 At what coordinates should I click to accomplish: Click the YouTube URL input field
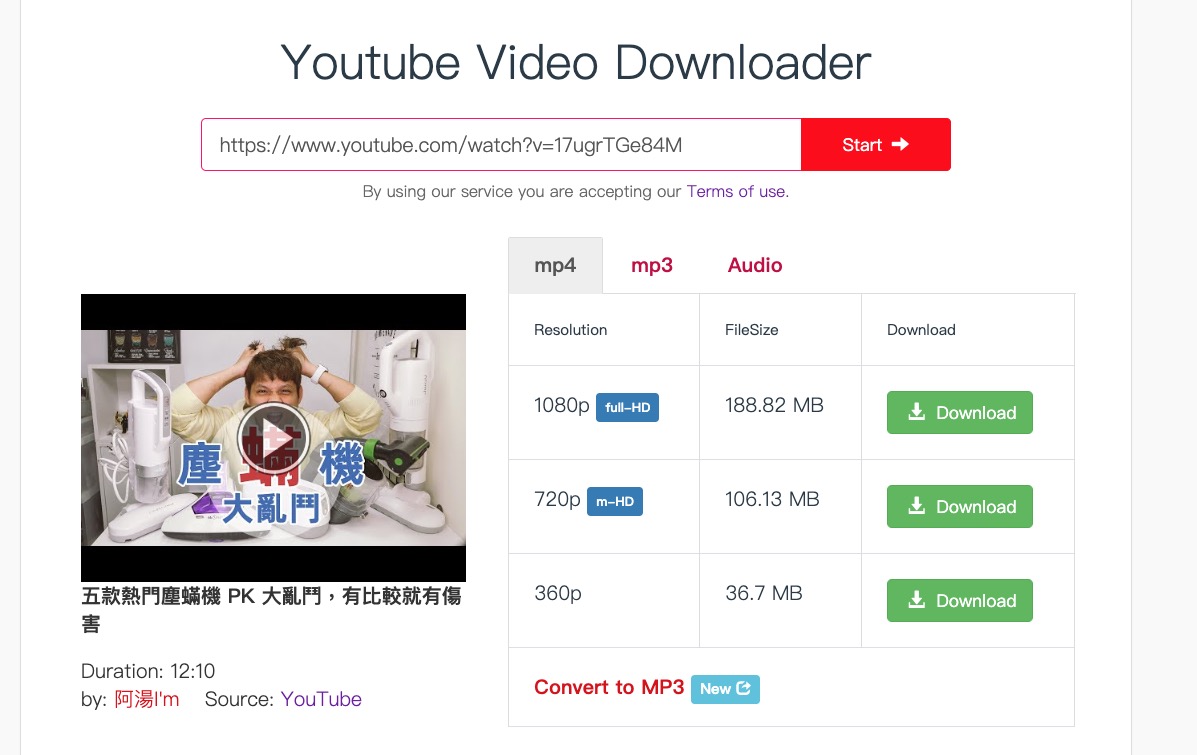501,144
